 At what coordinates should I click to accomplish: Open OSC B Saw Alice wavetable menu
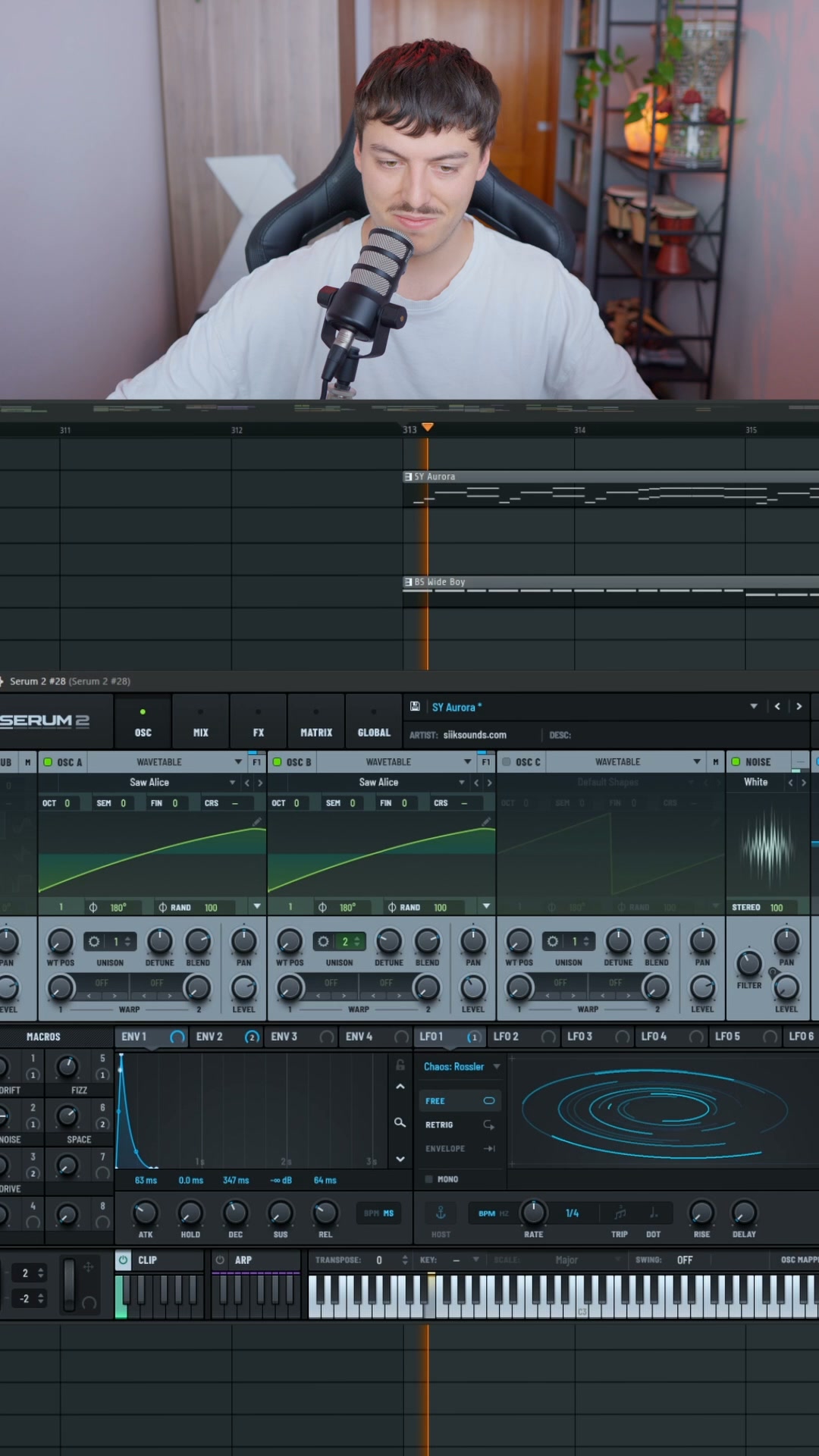click(x=378, y=783)
